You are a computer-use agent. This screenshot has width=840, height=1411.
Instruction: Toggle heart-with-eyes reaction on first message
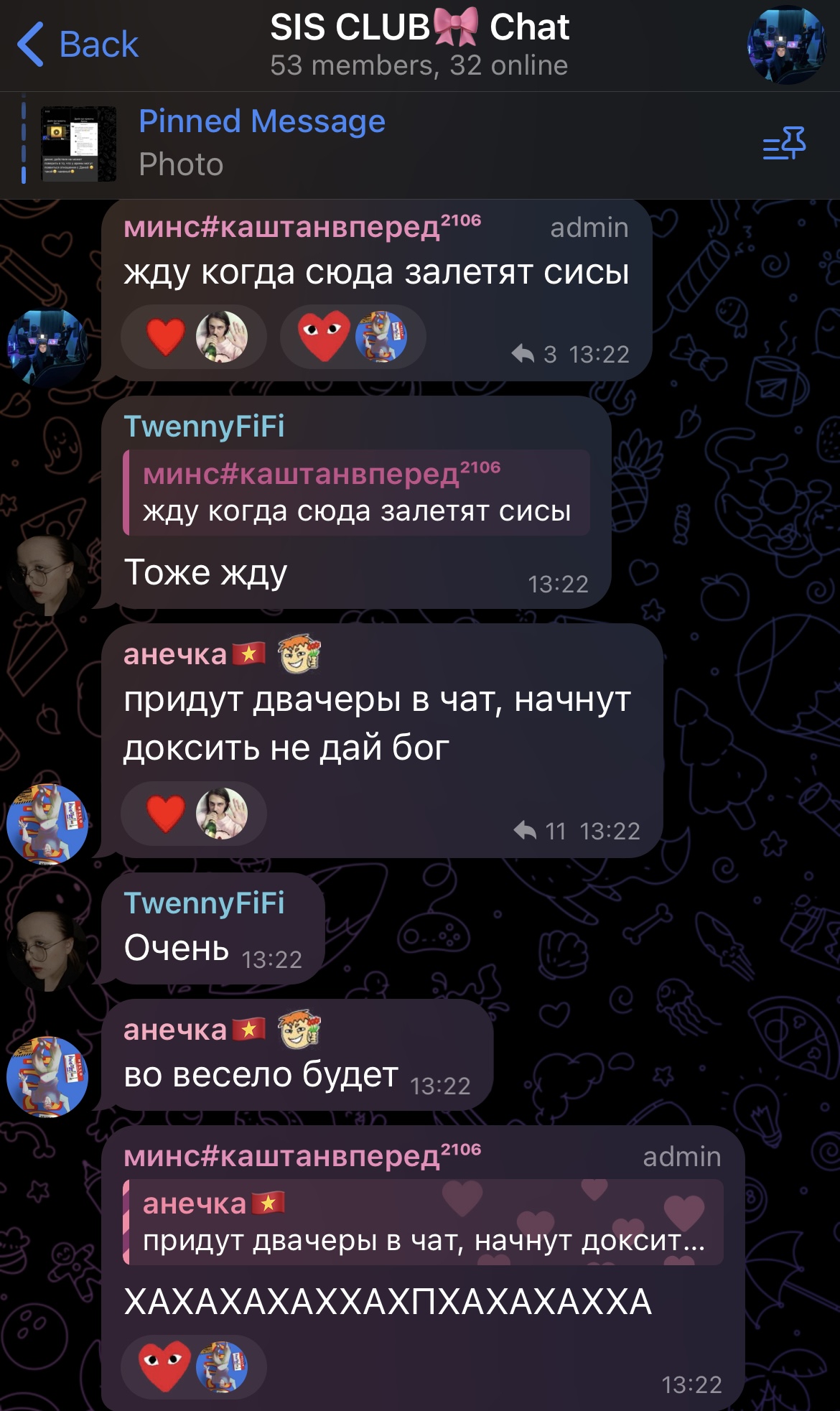pos(353,336)
